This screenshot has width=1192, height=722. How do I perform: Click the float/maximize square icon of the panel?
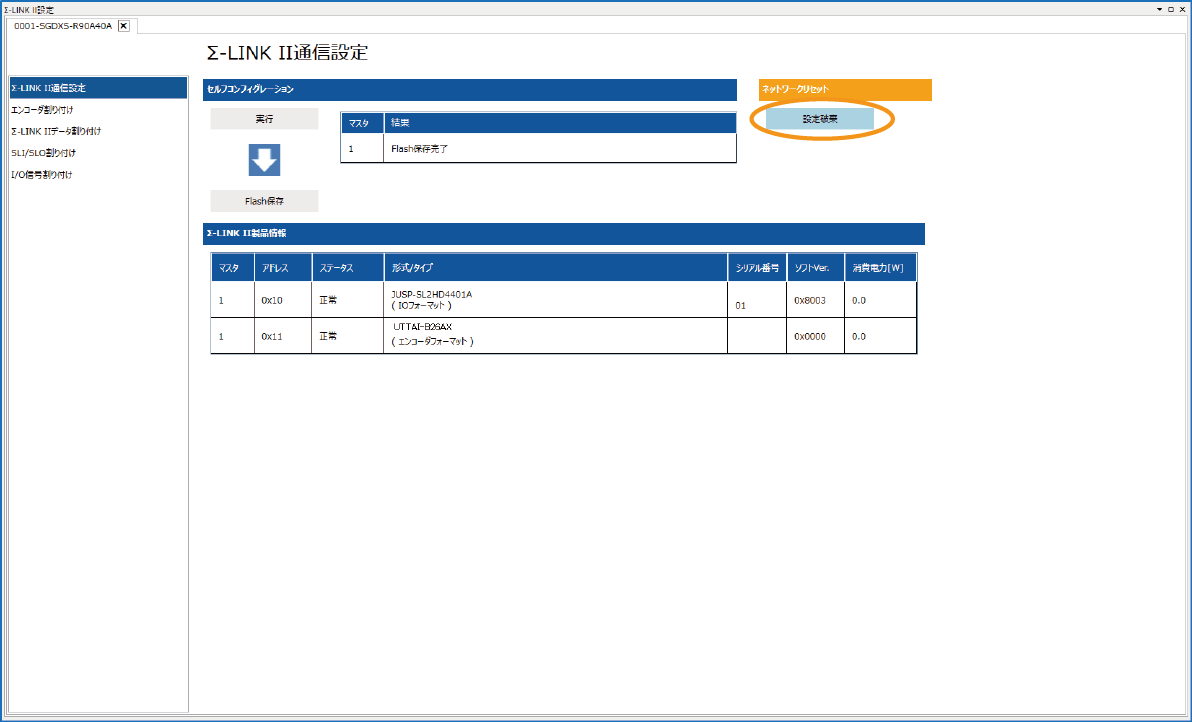click(1171, 8)
